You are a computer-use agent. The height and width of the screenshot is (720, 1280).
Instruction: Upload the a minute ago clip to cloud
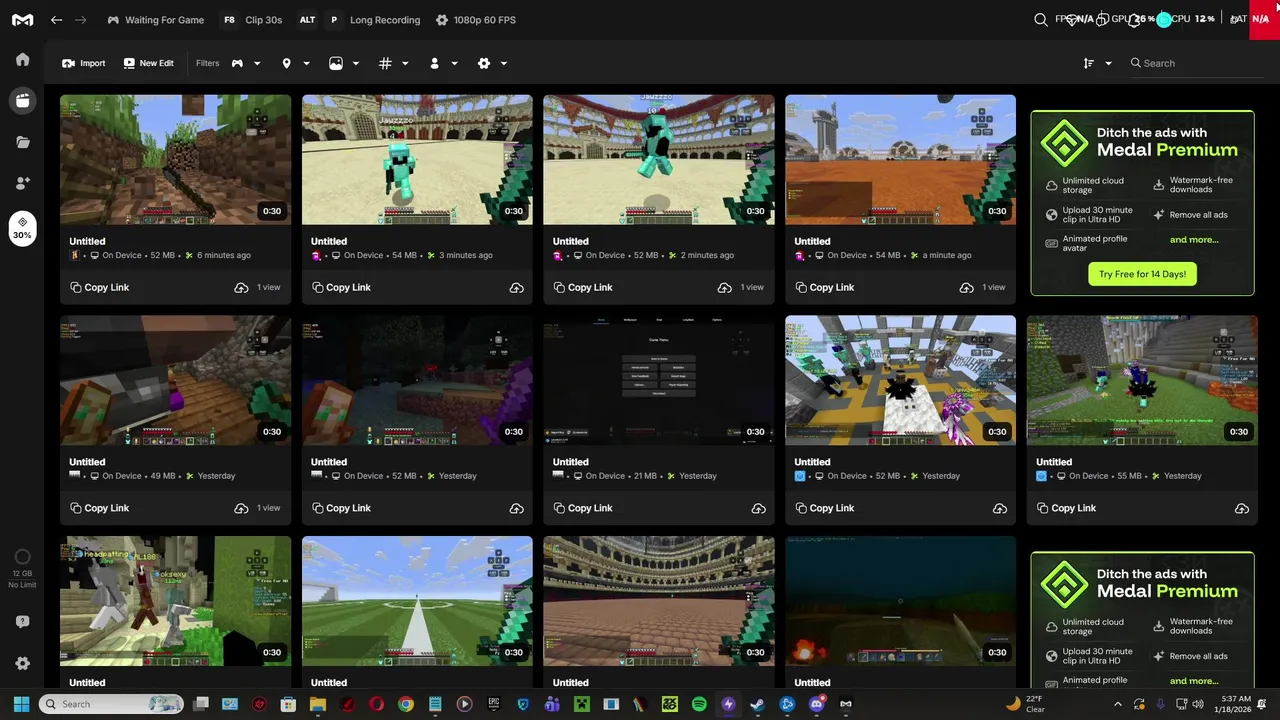pyautogui.click(x=966, y=288)
